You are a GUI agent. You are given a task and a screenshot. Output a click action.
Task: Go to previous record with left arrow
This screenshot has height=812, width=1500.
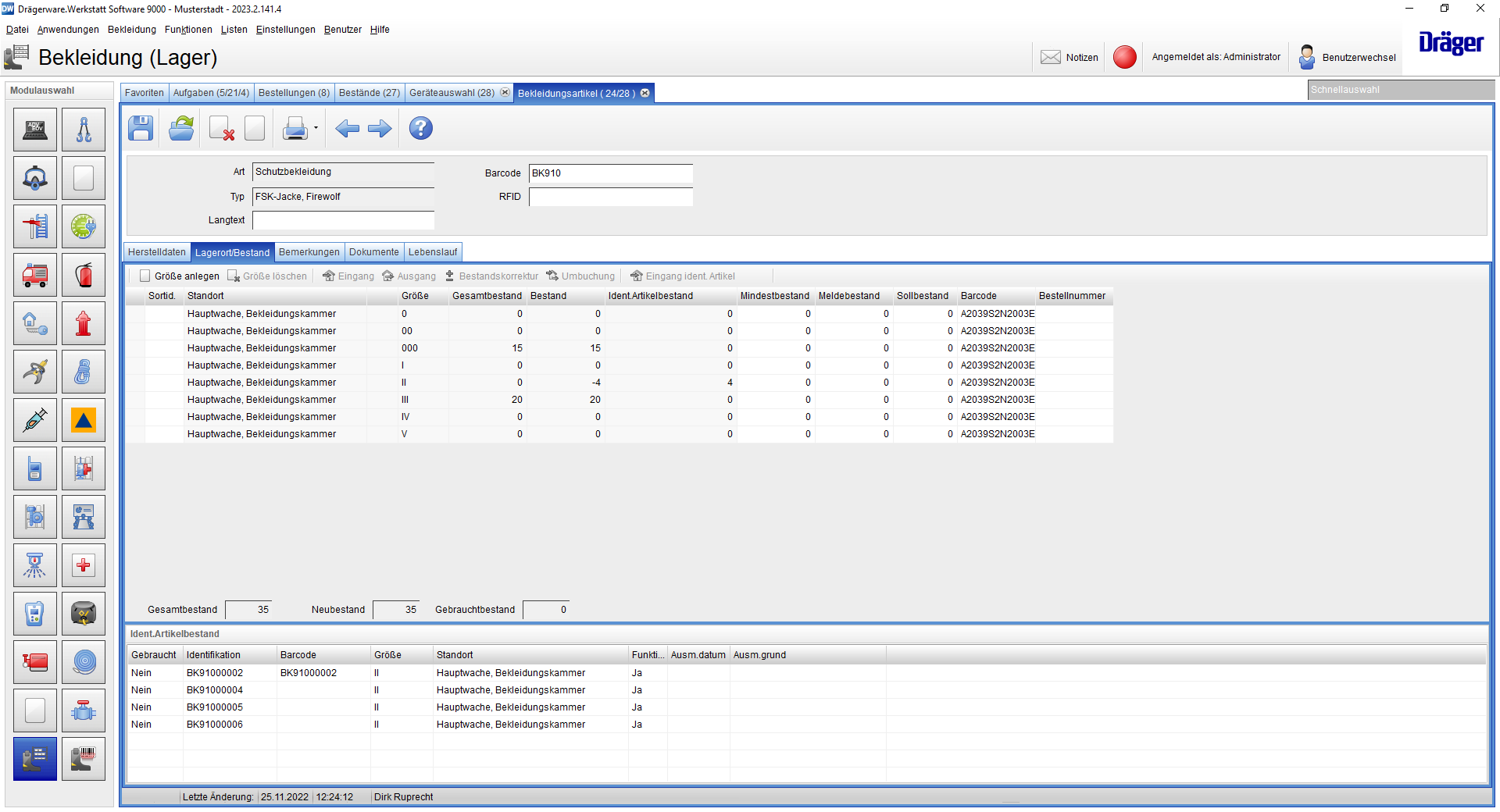347,128
